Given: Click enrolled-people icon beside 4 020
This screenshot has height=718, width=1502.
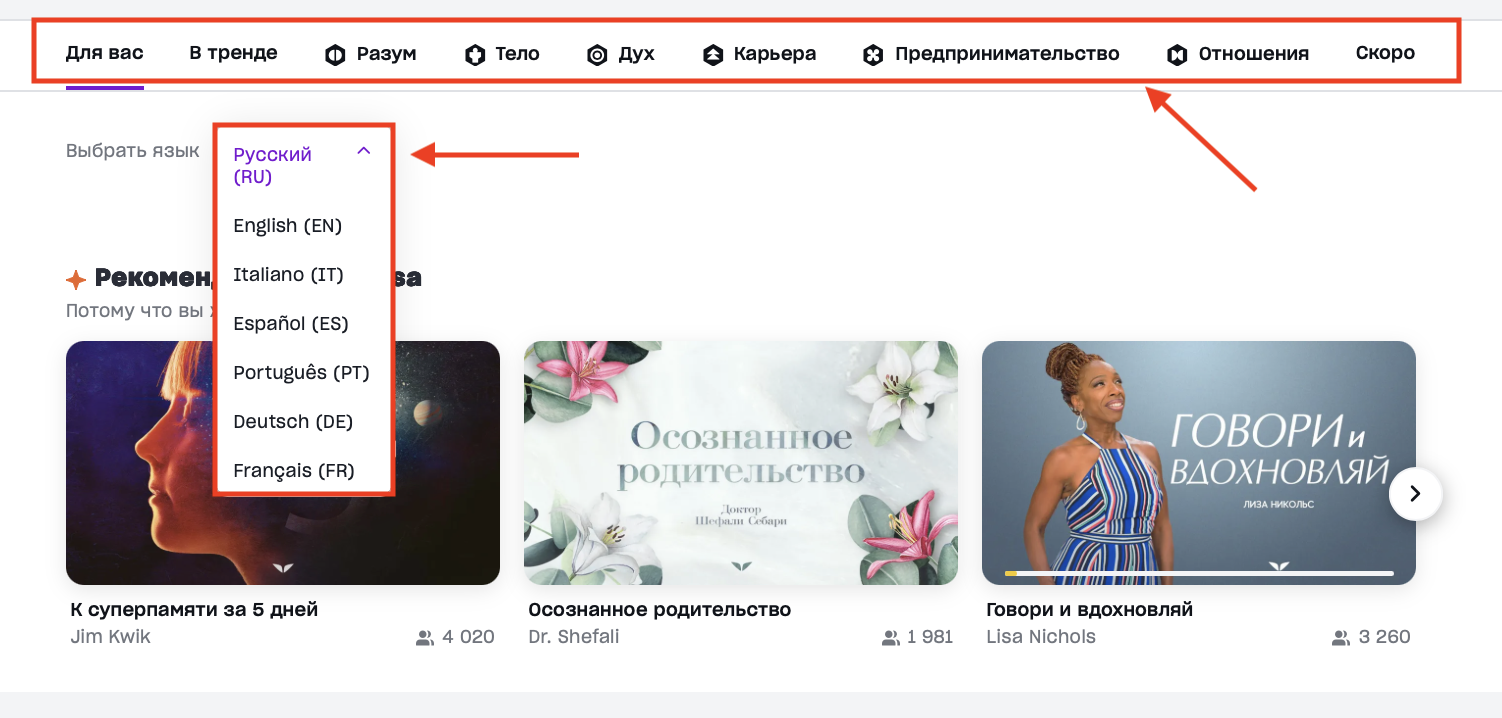Looking at the screenshot, I should 425,637.
